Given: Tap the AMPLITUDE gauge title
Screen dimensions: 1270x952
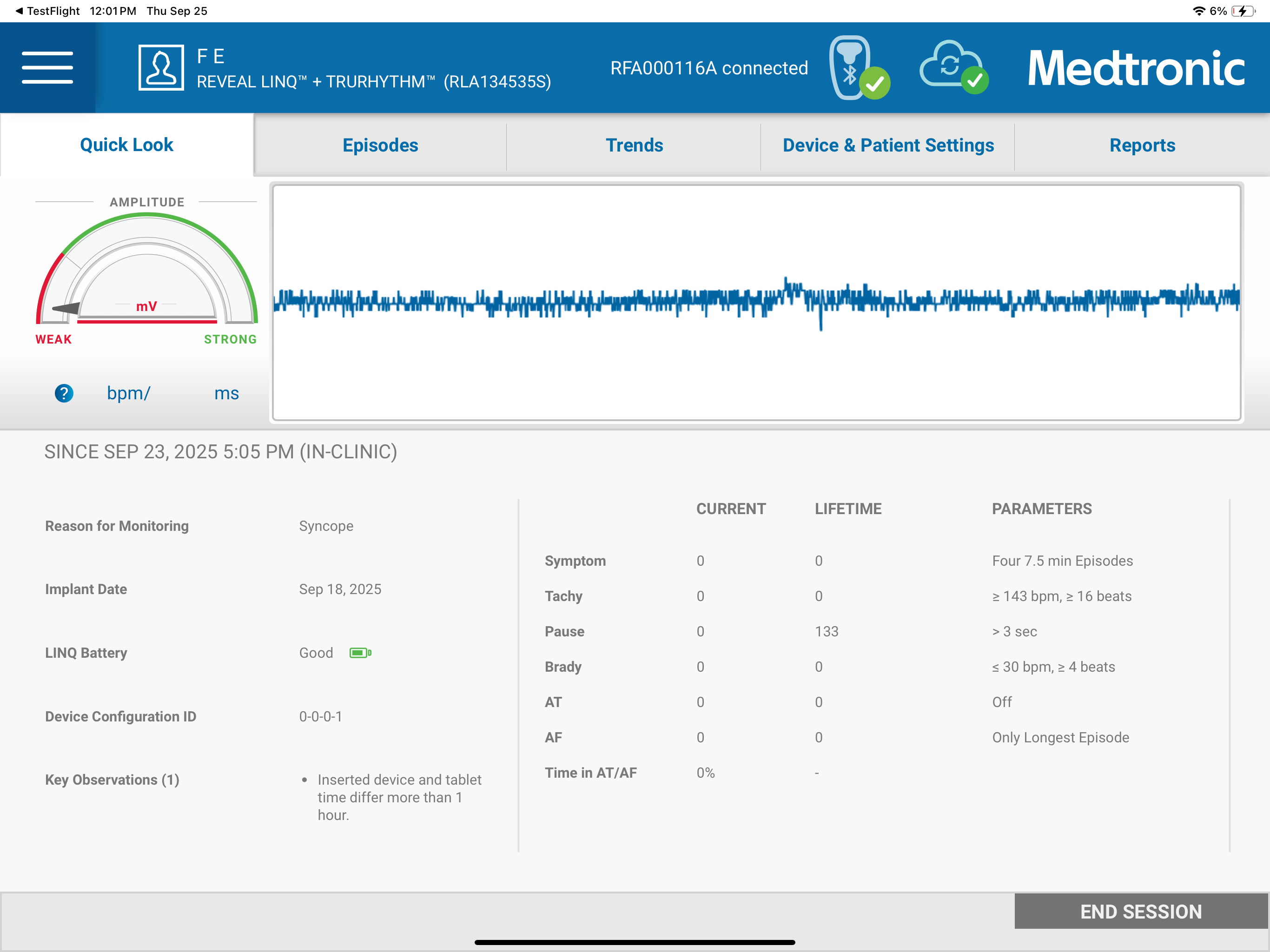Looking at the screenshot, I should coord(147,202).
